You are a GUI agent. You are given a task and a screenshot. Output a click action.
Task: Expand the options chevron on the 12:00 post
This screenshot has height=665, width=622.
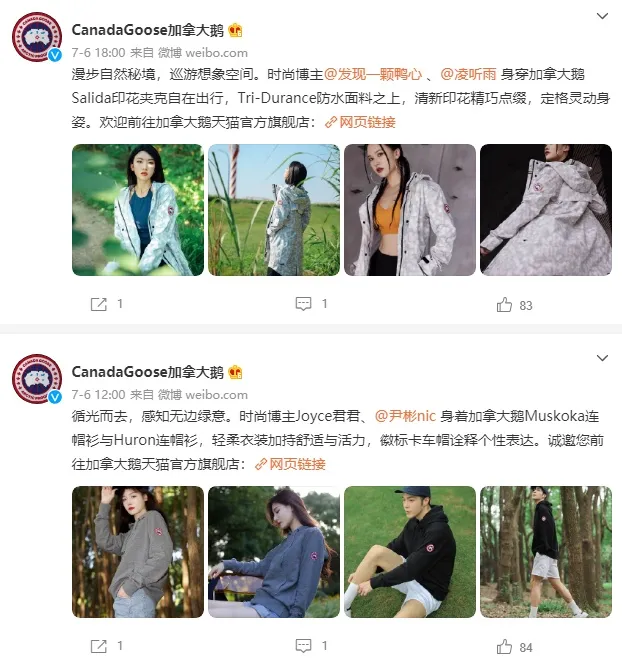[602, 358]
